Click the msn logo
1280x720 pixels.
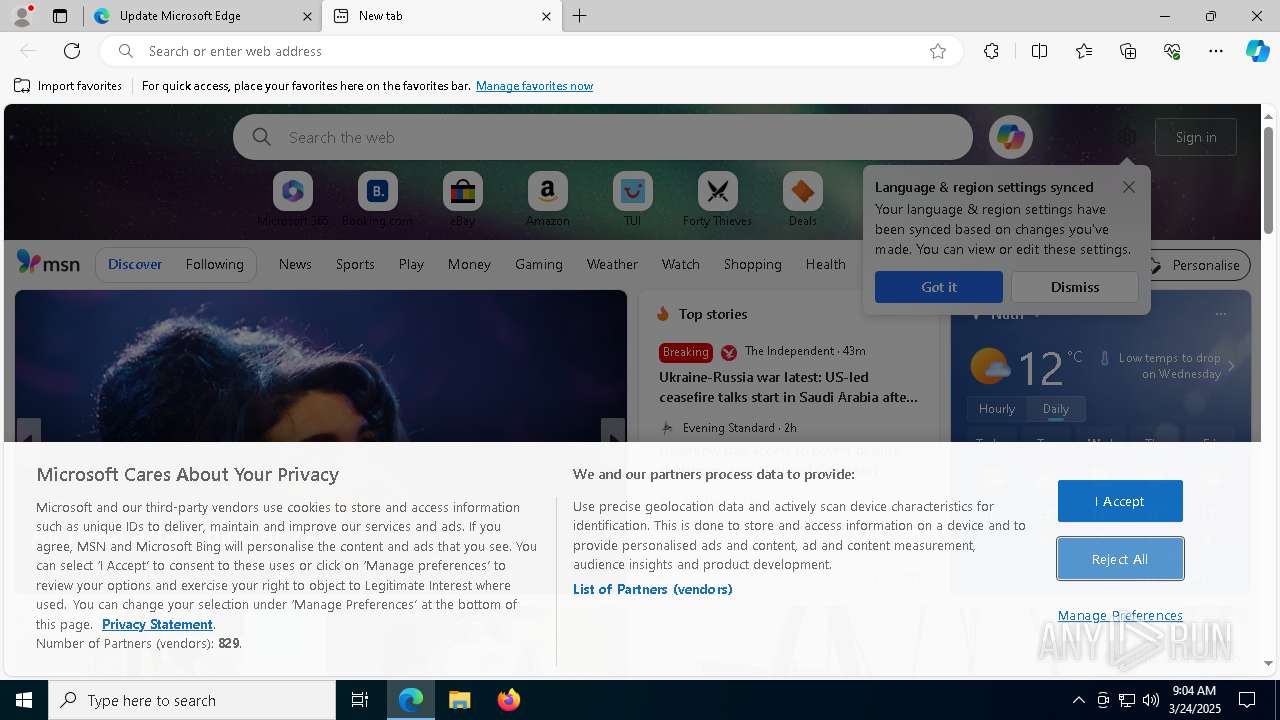point(48,263)
